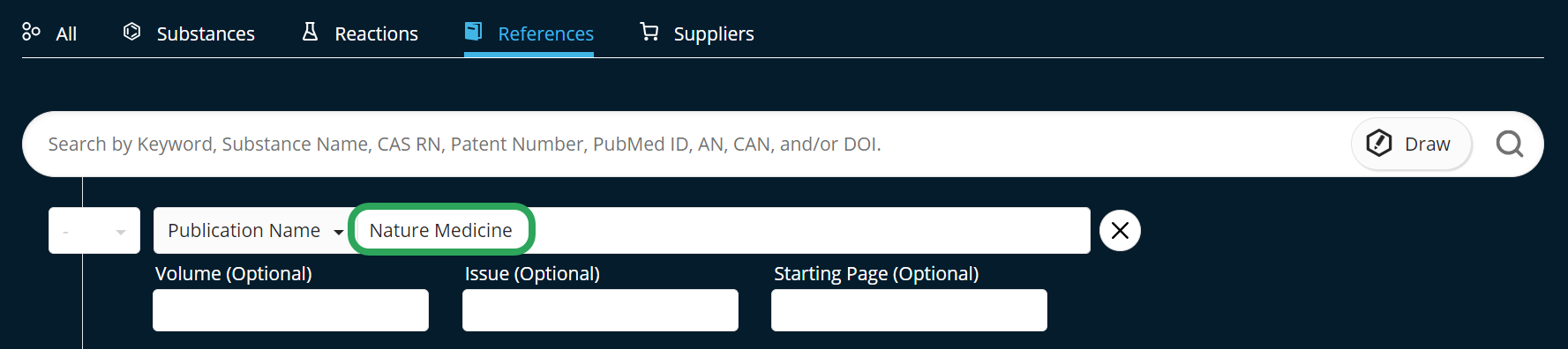Click the structure draw hexagon icon
The image size is (1568, 349).
[1379, 143]
